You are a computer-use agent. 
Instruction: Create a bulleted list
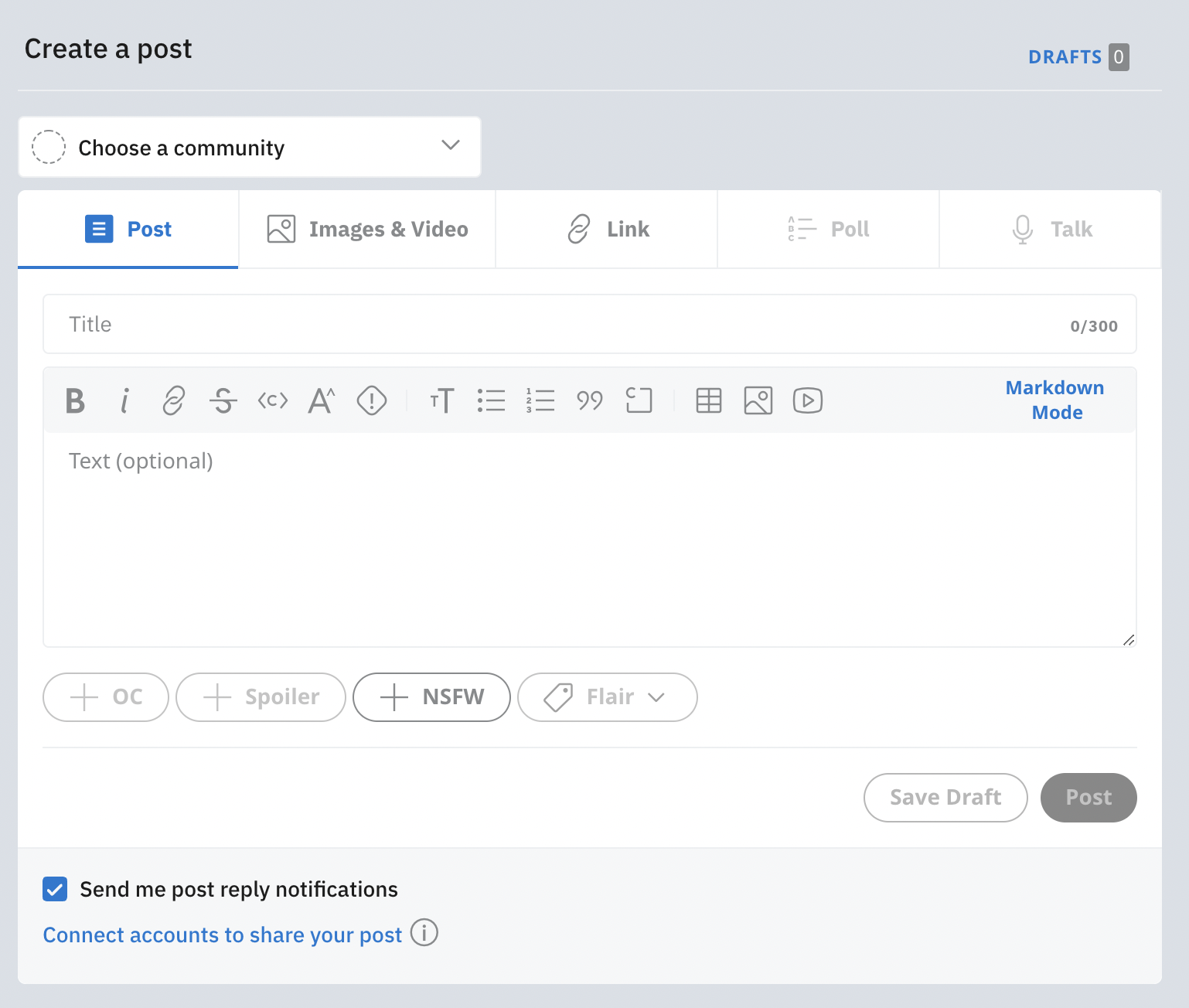[x=492, y=400]
